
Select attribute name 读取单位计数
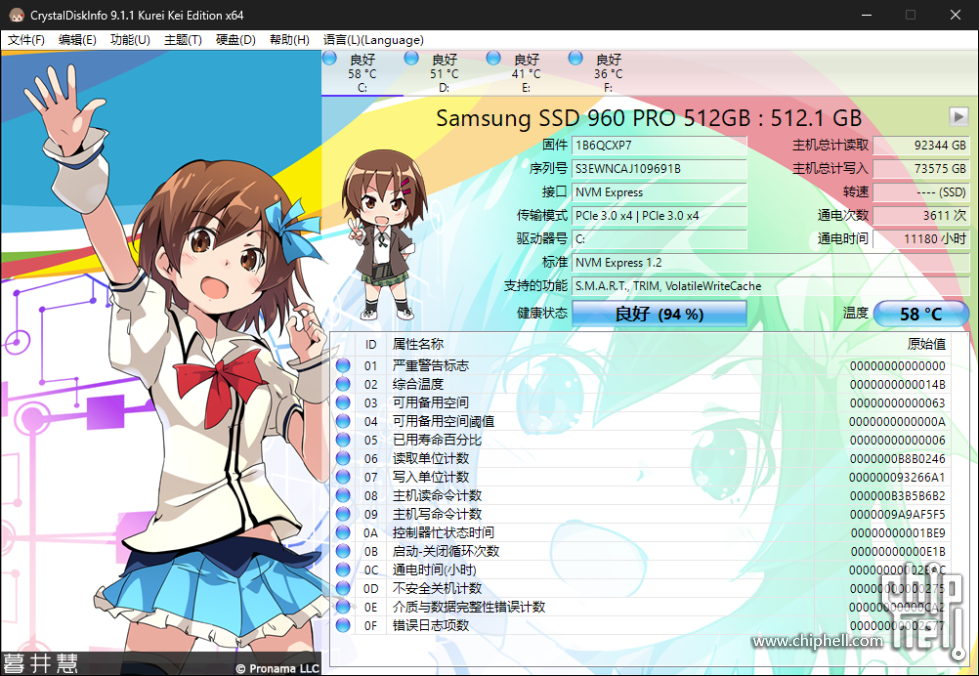point(430,459)
